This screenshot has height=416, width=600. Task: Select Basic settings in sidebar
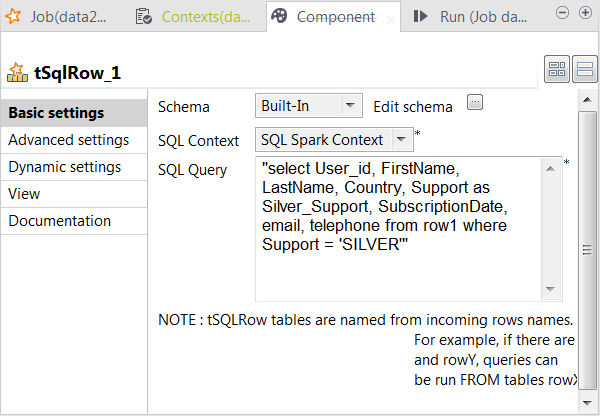(56, 113)
